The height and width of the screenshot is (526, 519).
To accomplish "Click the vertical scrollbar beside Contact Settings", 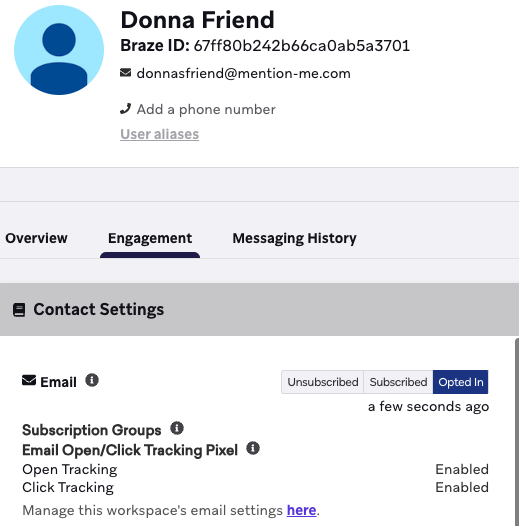I will point(517,432).
